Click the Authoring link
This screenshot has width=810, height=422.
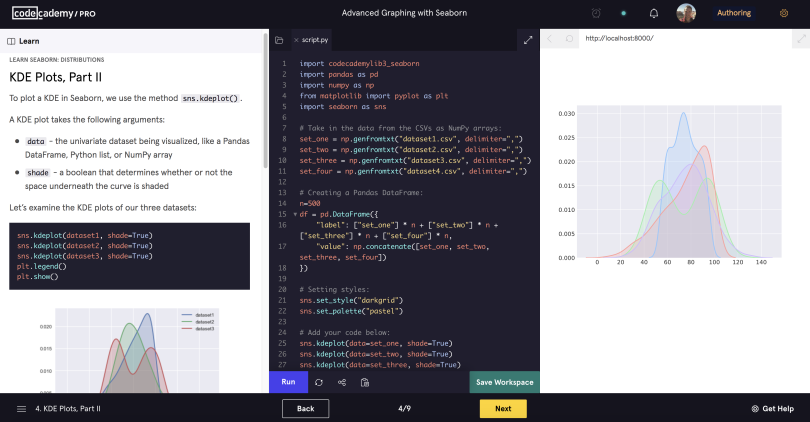click(x=734, y=13)
